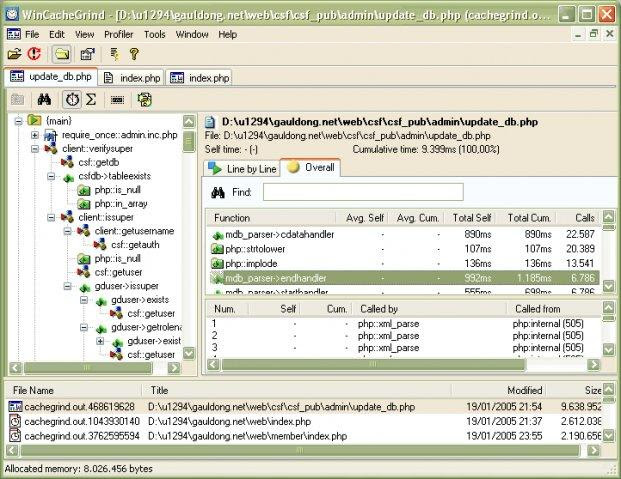Sort file list by Modified column
The width and height of the screenshot is (621, 479).
[x=499, y=390]
